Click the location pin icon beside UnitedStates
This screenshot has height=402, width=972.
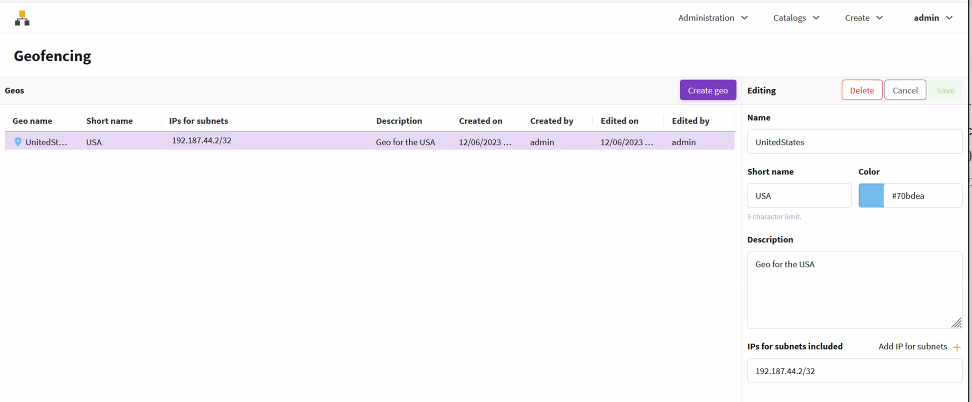pyautogui.click(x=18, y=142)
